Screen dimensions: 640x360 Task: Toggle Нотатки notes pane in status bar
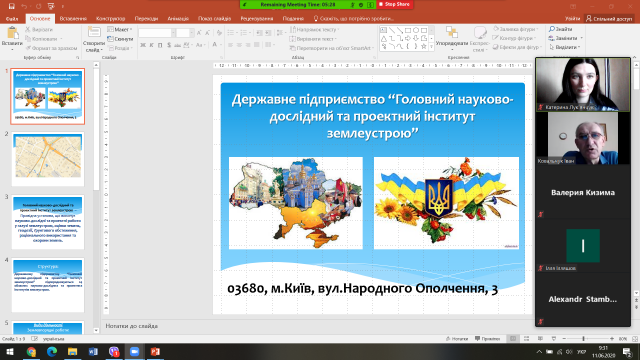tap(457, 339)
